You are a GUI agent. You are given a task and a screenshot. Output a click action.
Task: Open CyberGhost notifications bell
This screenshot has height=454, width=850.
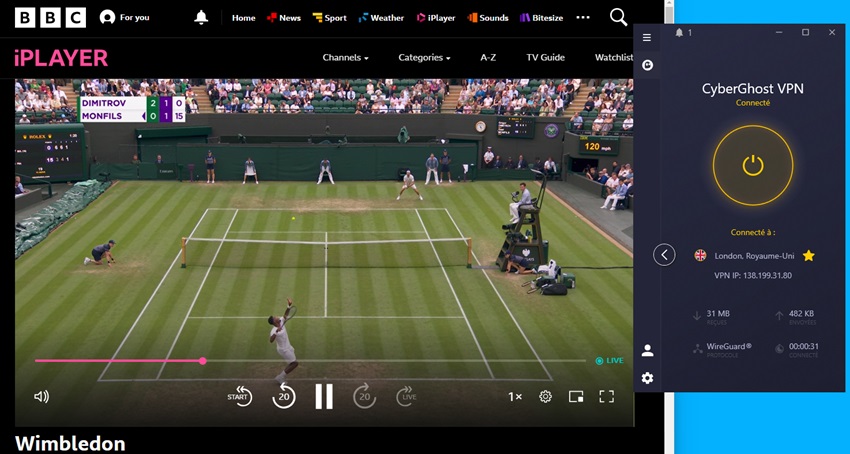[x=679, y=33]
